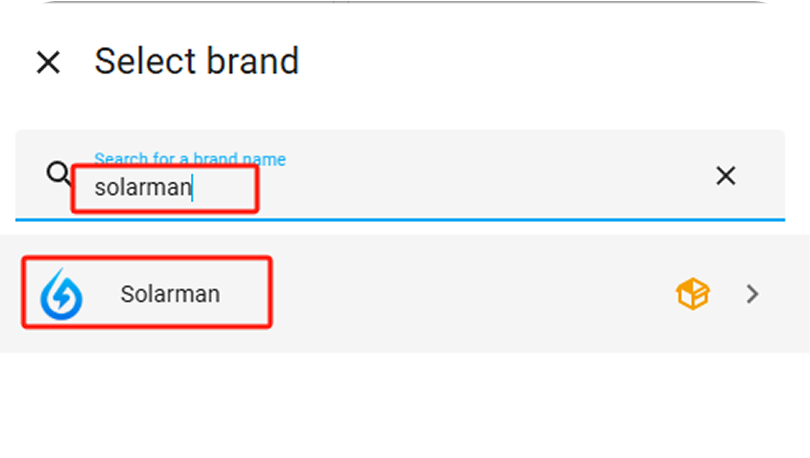Clear the brand search text
The height and width of the screenshot is (458, 810).
[x=726, y=176]
